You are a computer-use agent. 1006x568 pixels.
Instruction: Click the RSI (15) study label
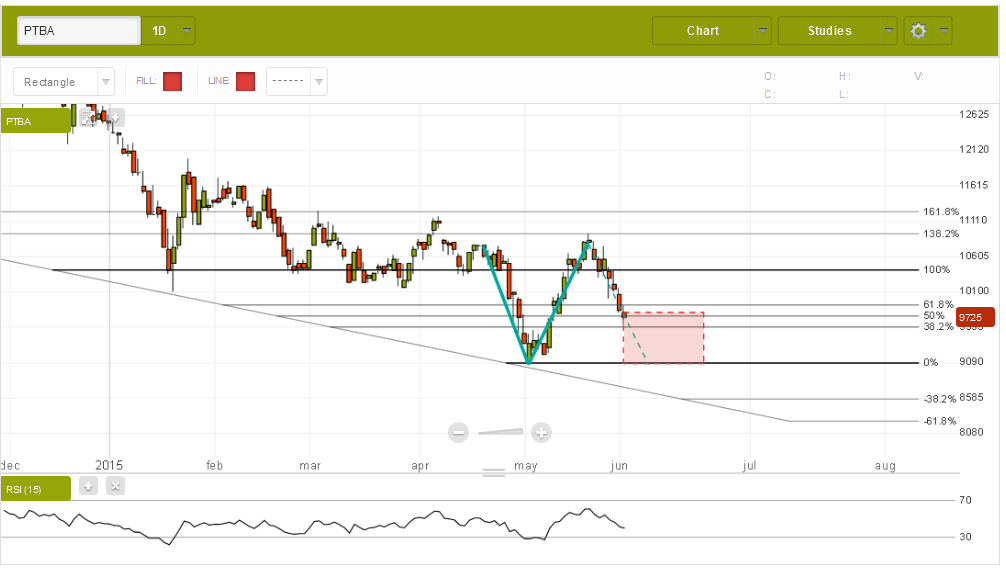coord(35,488)
